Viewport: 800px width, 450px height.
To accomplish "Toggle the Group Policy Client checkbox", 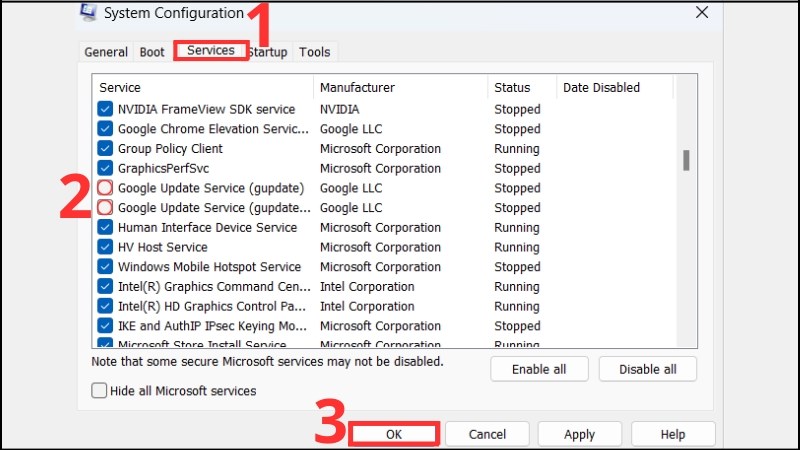I will (x=105, y=149).
